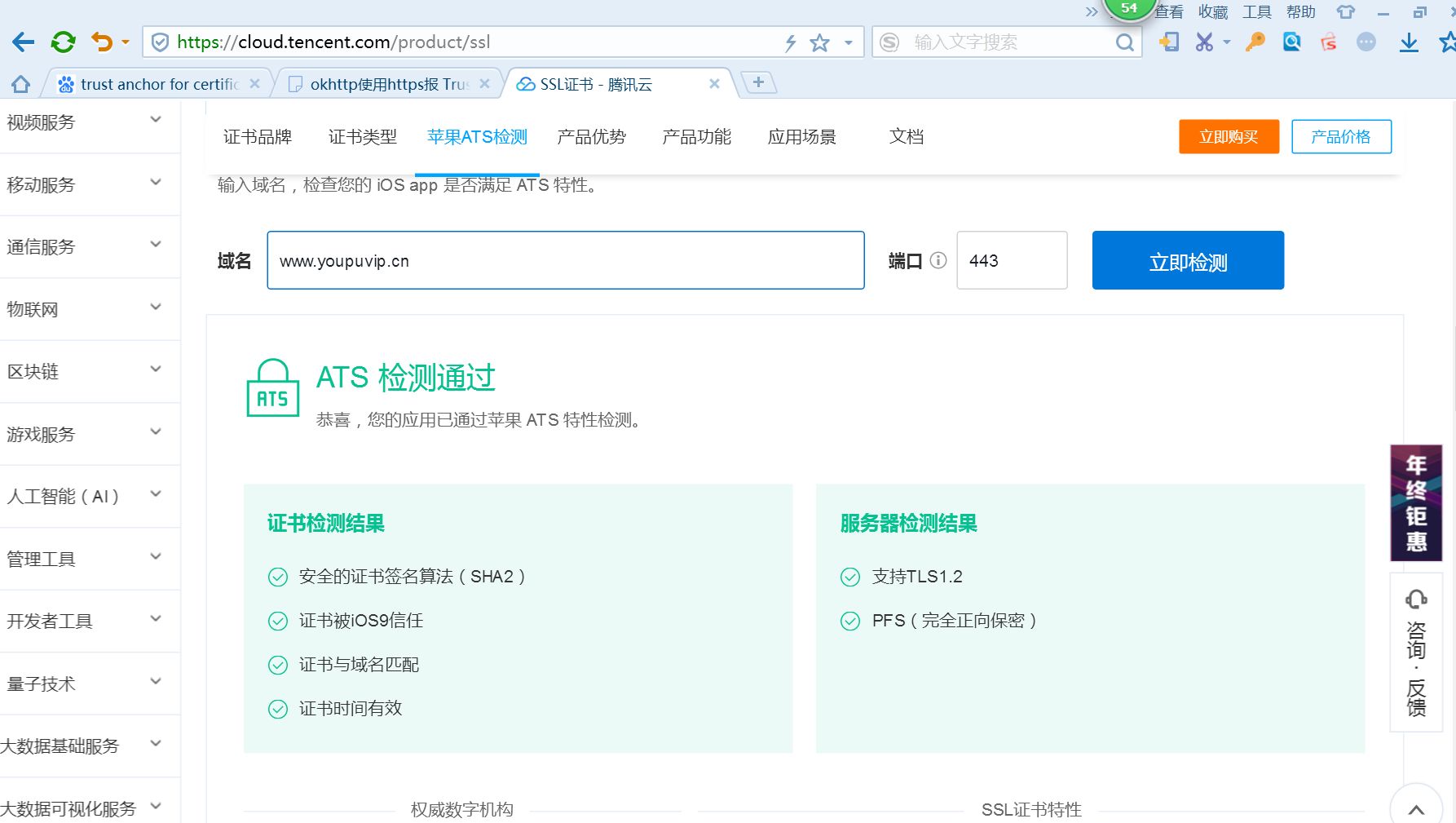
Task: Click the blue 立即检测 button
Action: click(1188, 260)
